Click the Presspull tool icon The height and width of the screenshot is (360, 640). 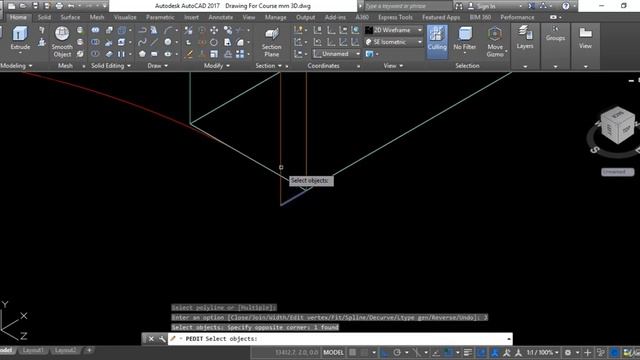(42, 42)
